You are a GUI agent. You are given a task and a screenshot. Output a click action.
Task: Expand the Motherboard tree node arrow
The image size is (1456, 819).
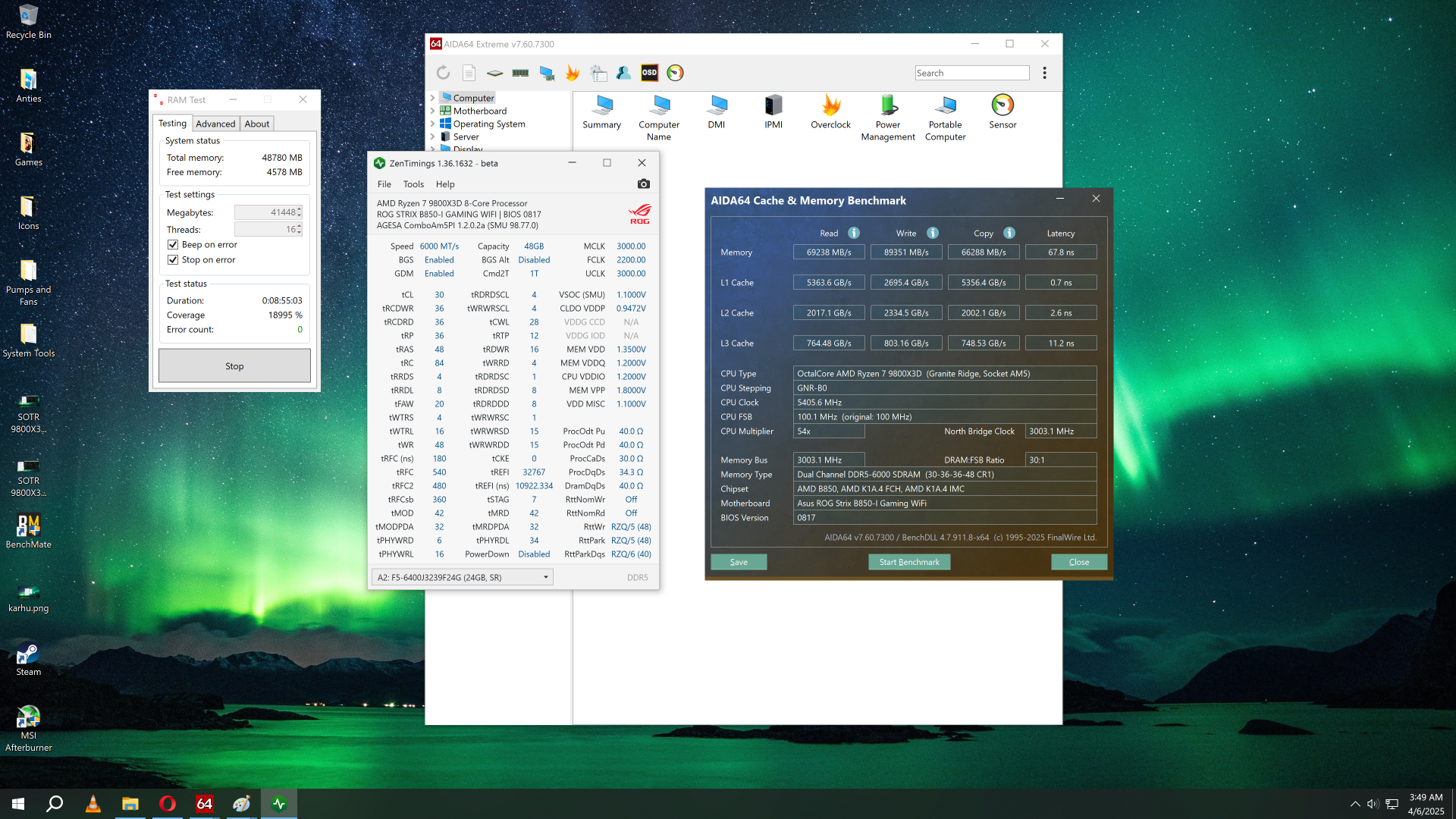(x=432, y=111)
